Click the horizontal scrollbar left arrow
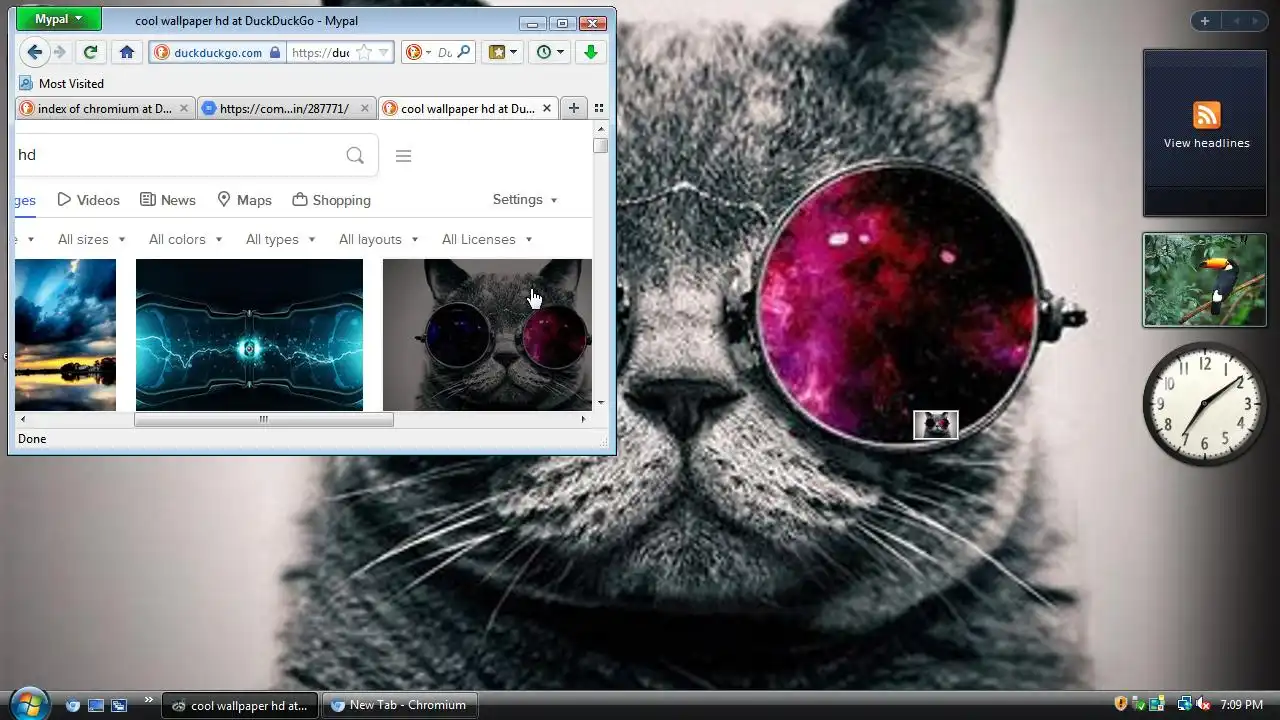Viewport: 1280px width, 720px height. point(23,420)
